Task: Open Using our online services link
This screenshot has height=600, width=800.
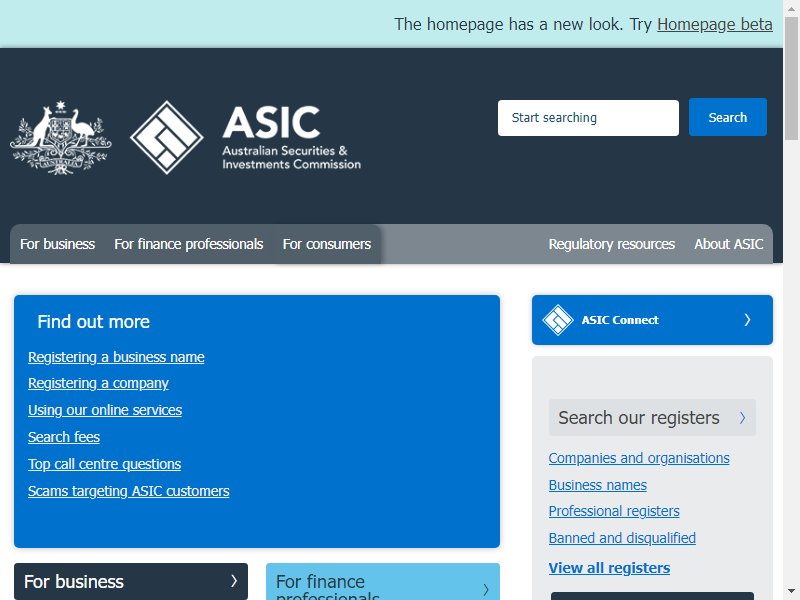Action: (x=105, y=410)
